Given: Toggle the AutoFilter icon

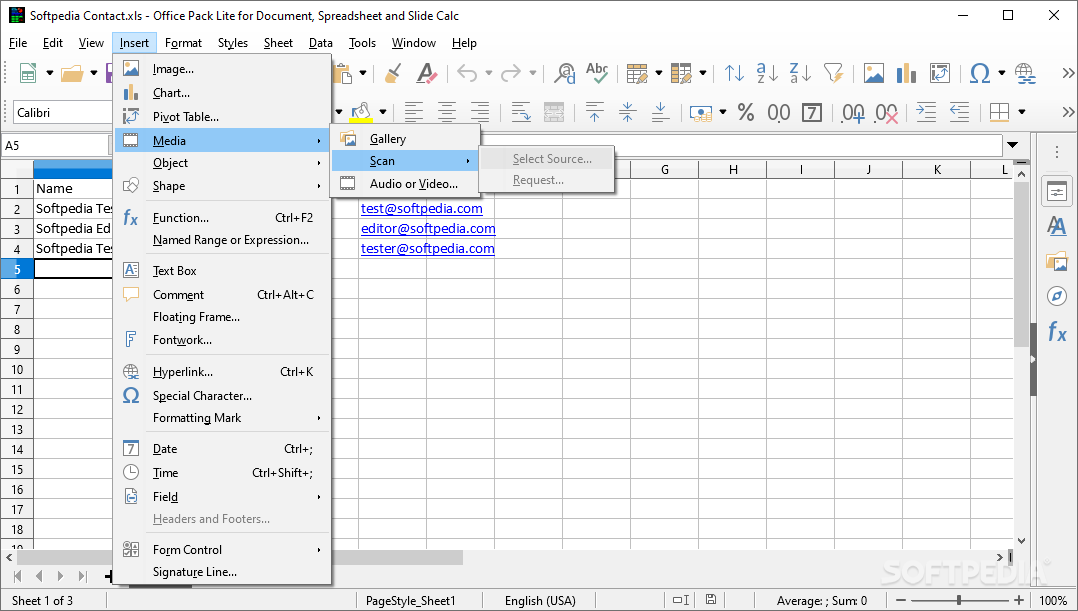Looking at the screenshot, I should (833, 73).
